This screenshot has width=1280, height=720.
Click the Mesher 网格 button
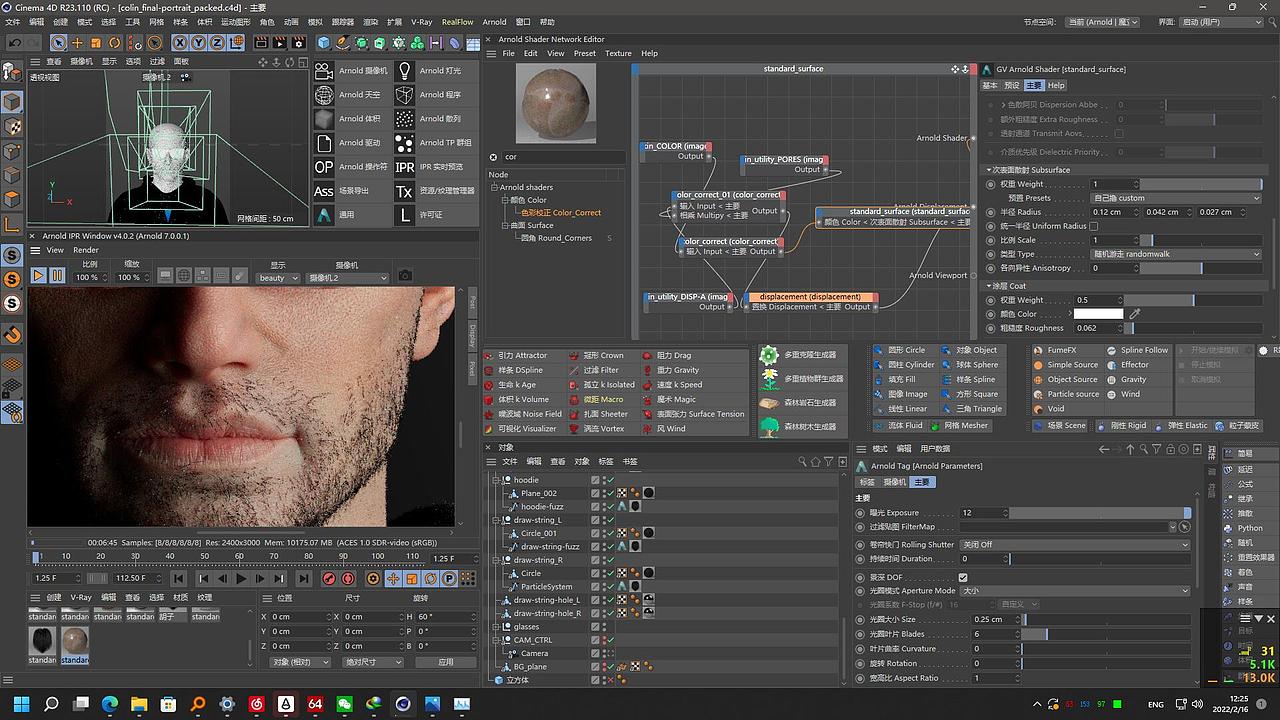(x=959, y=425)
